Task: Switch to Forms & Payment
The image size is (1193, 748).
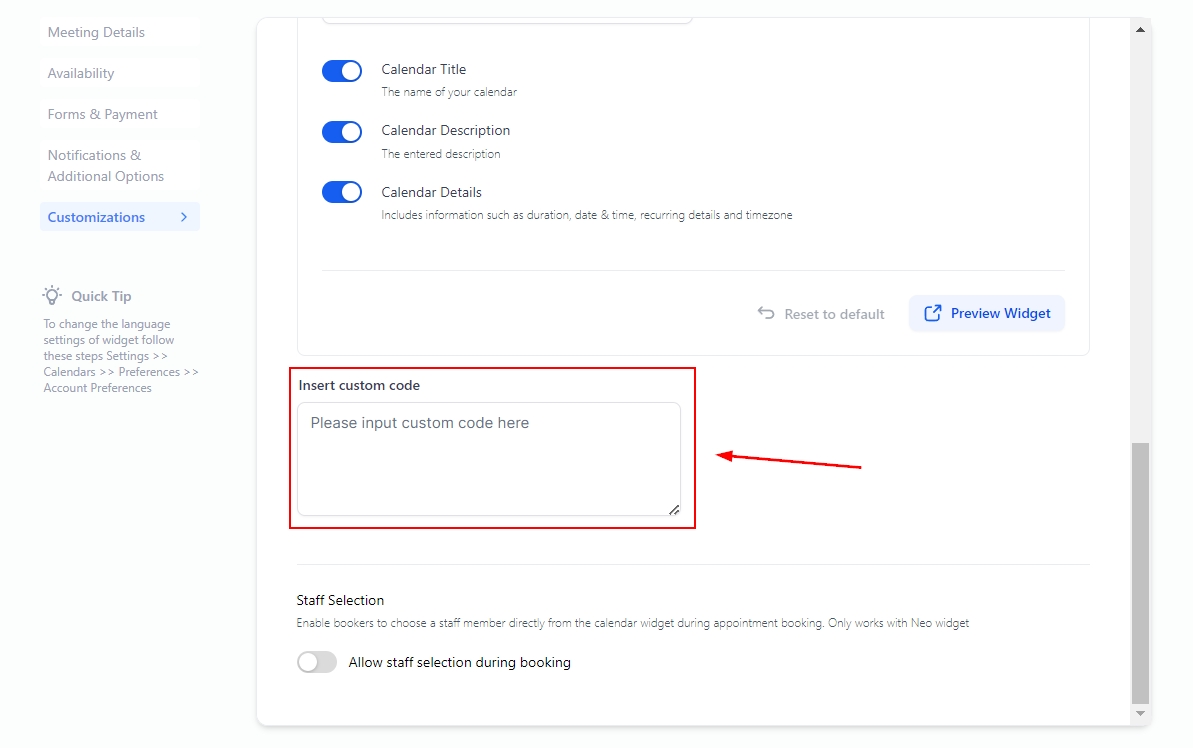Action: pos(103,114)
